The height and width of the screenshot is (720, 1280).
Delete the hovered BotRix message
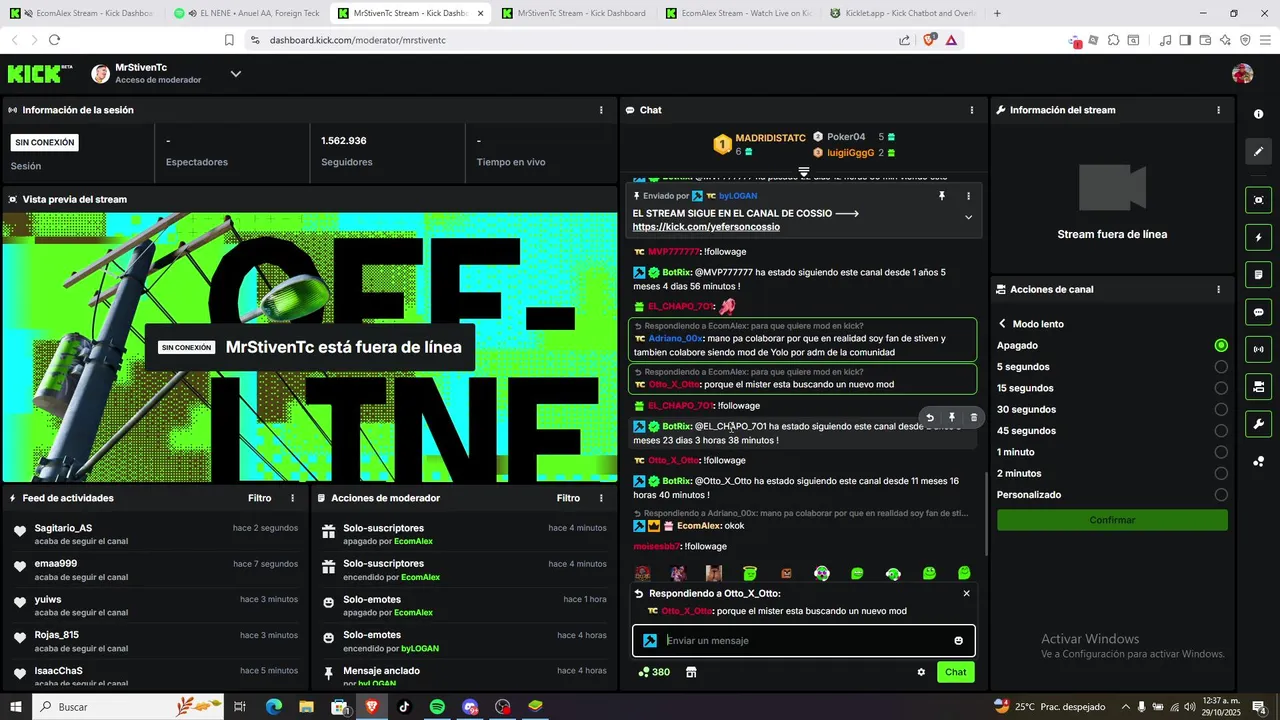(x=974, y=418)
